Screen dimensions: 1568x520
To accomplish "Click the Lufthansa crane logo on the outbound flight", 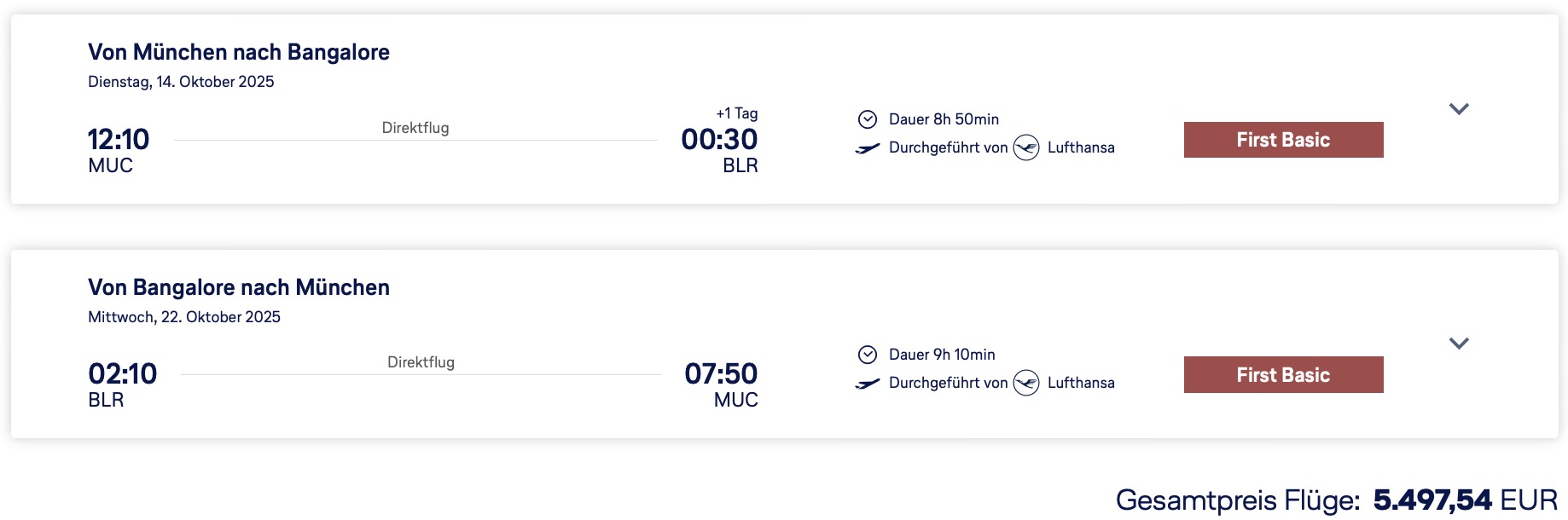I will (x=1026, y=147).
